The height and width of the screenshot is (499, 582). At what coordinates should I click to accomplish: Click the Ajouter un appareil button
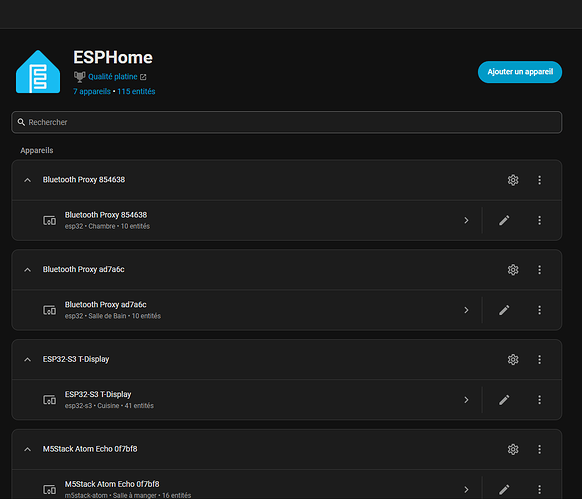tap(520, 72)
